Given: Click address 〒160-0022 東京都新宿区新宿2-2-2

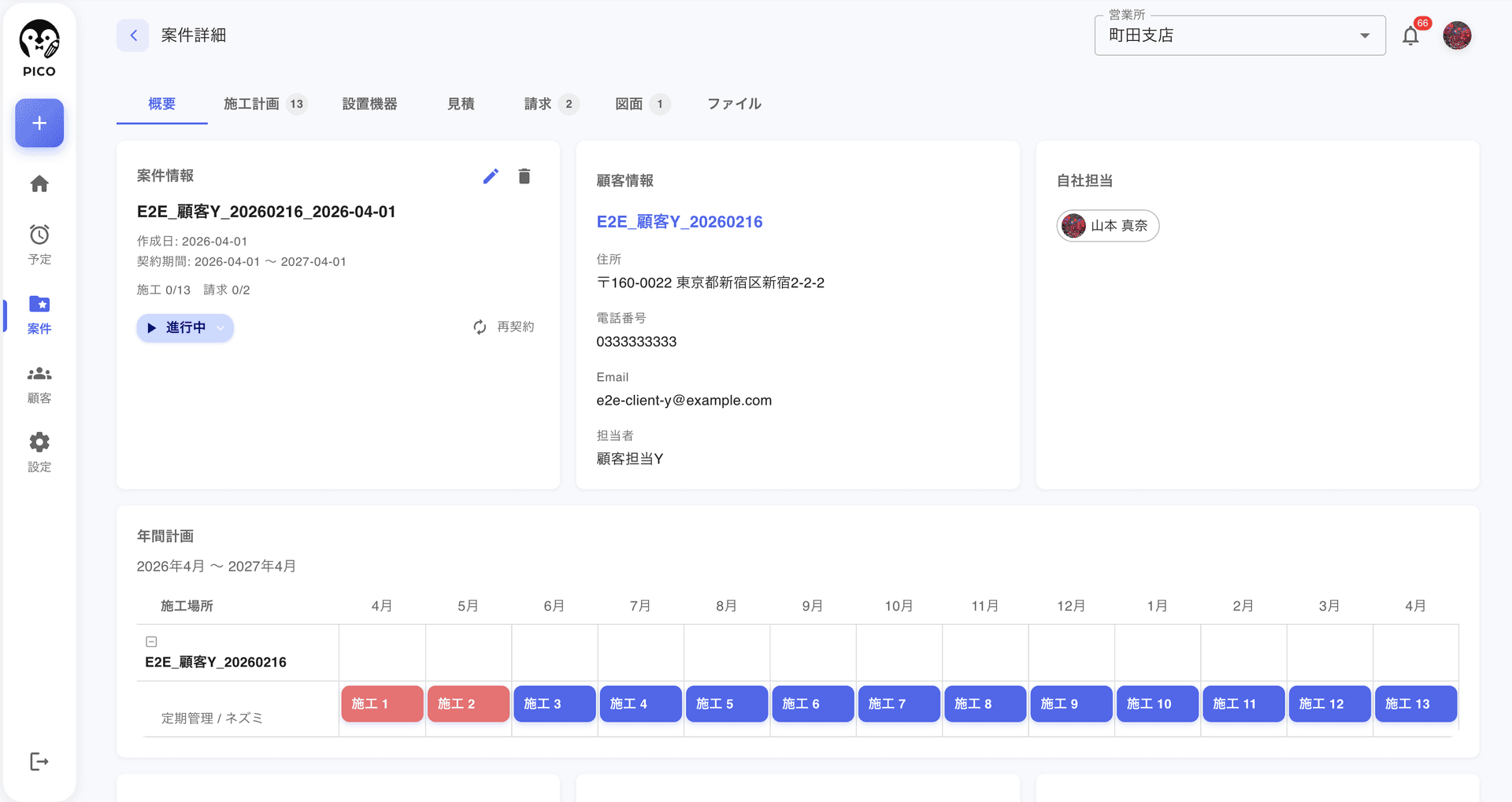Looking at the screenshot, I should point(710,283).
